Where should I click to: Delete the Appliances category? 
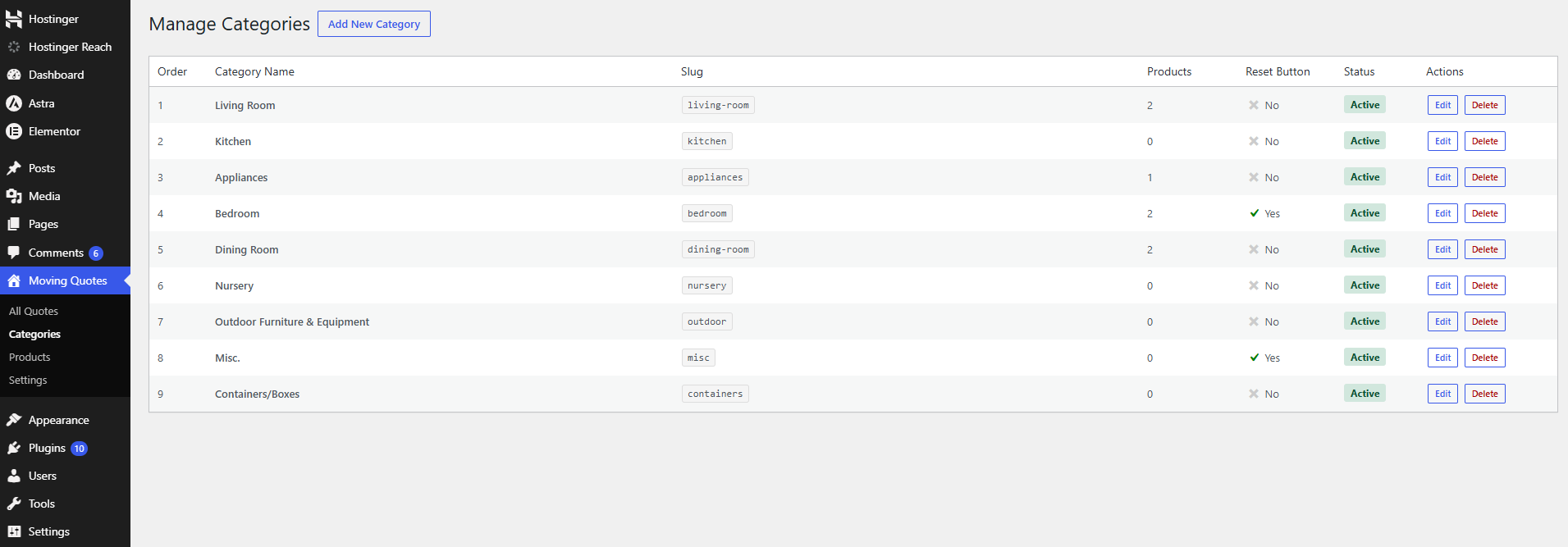coord(1484,177)
